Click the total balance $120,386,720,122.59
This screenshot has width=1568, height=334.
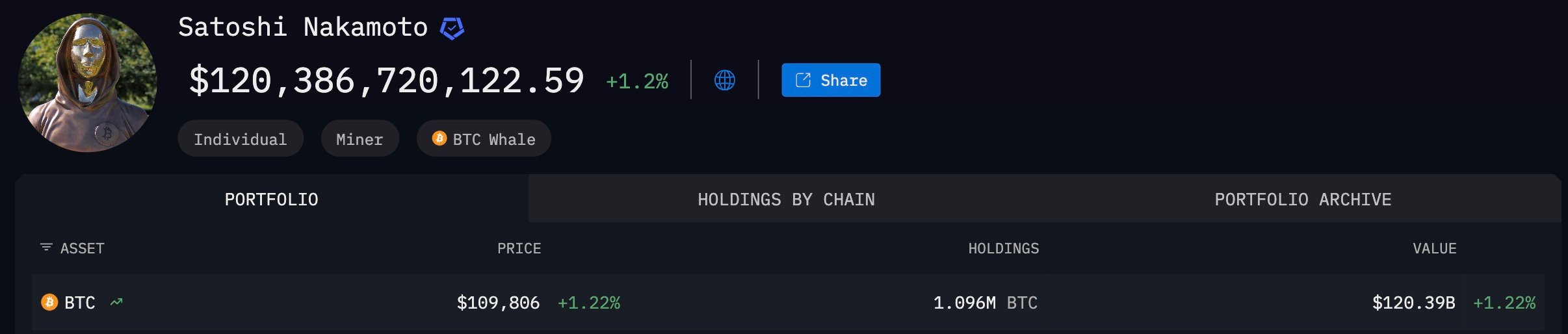point(386,81)
